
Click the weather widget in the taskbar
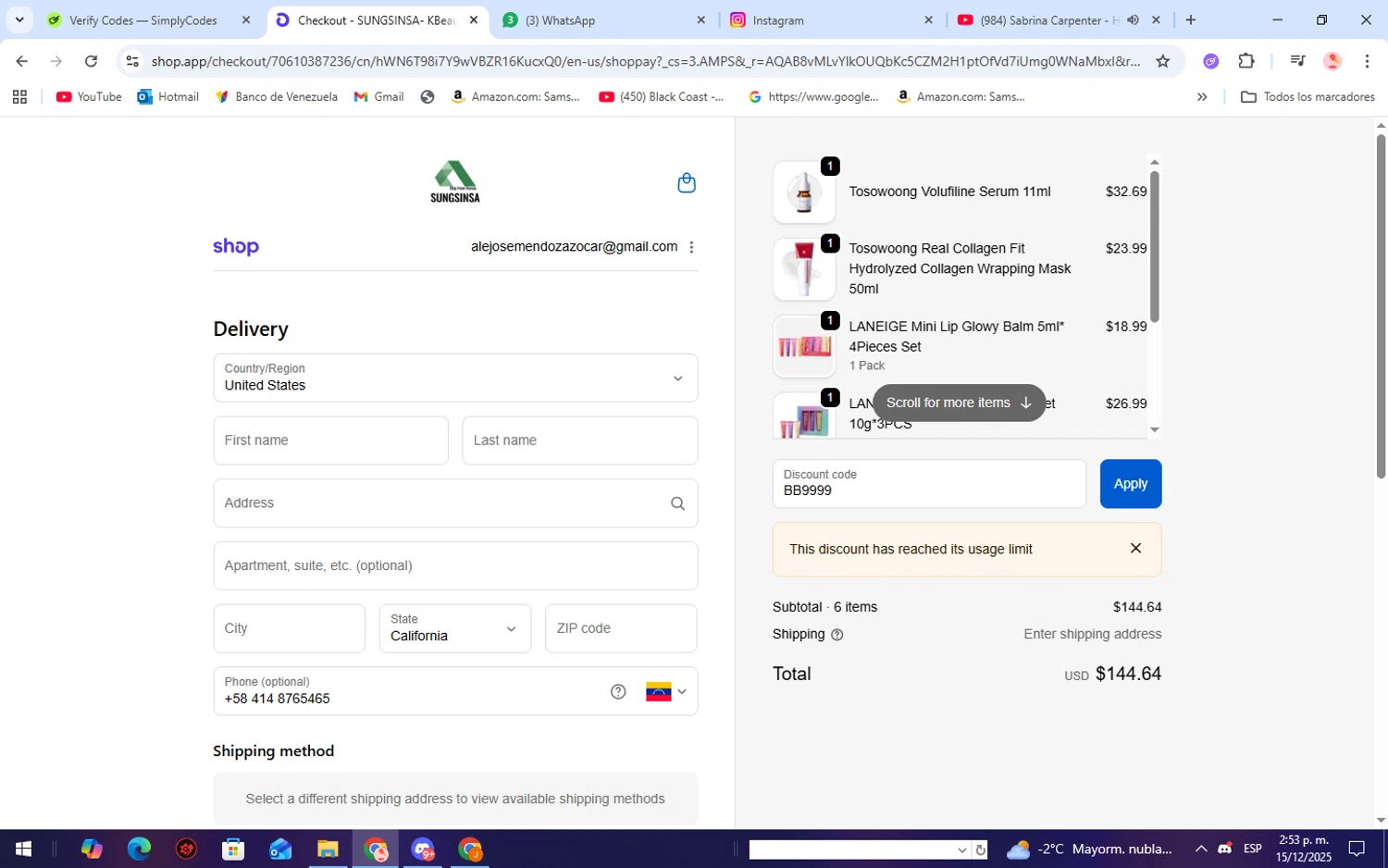[x=1089, y=849]
